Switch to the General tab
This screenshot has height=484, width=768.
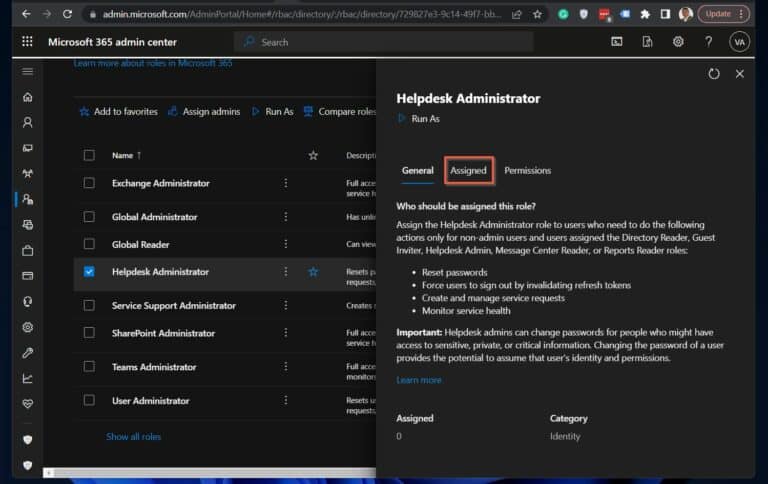click(x=417, y=170)
